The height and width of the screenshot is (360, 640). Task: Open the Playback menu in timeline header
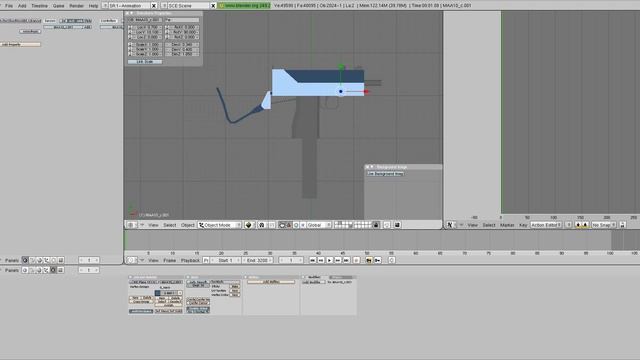tap(190, 260)
